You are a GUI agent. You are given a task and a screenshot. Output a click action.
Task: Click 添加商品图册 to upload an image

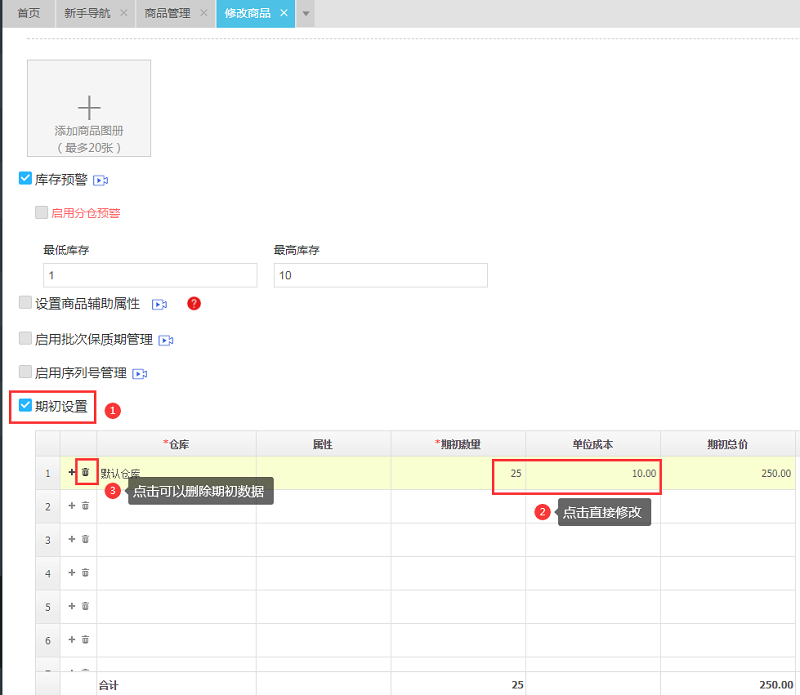(x=89, y=108)
